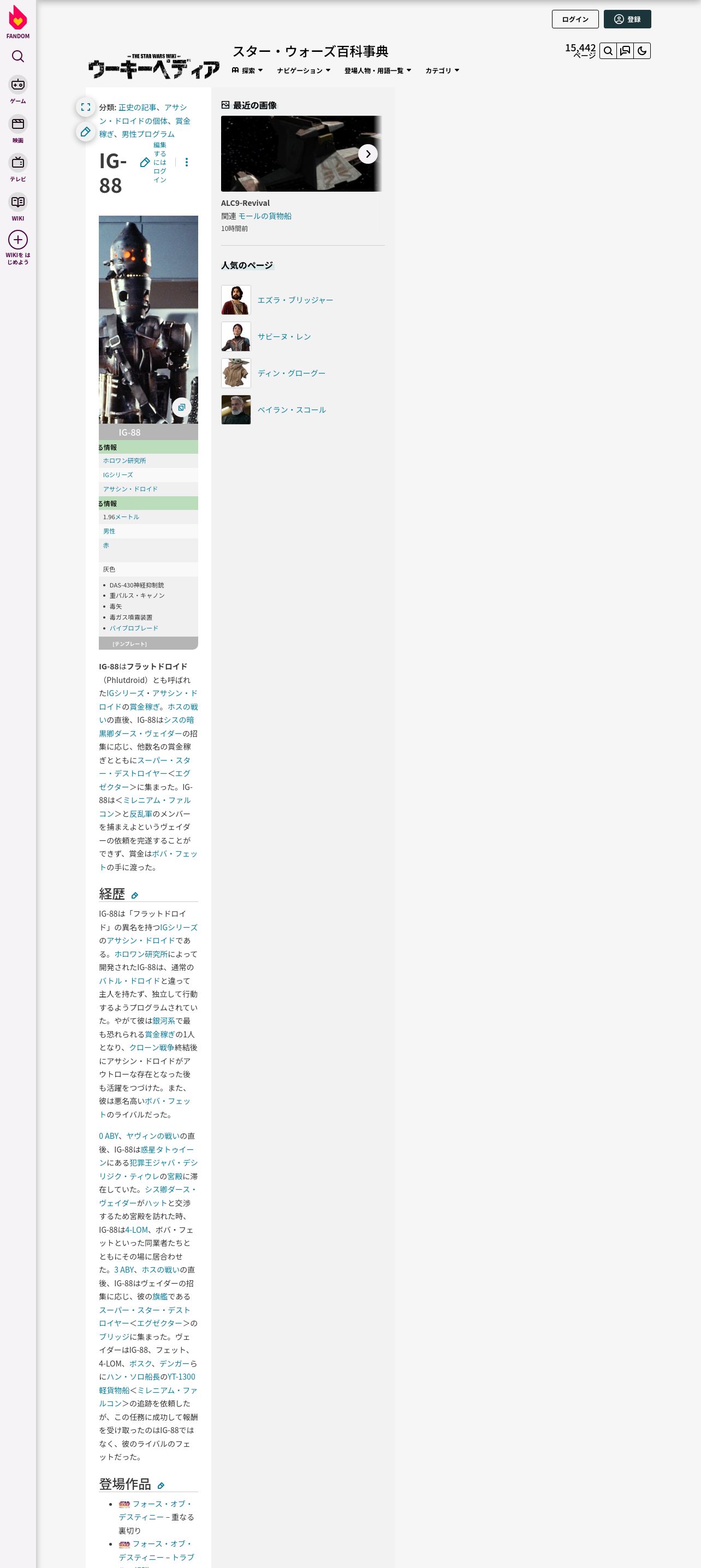This screenshot has height=1568, width=701.
Task: Select the 男性 infobox link
Action: (x=109, y=531)
